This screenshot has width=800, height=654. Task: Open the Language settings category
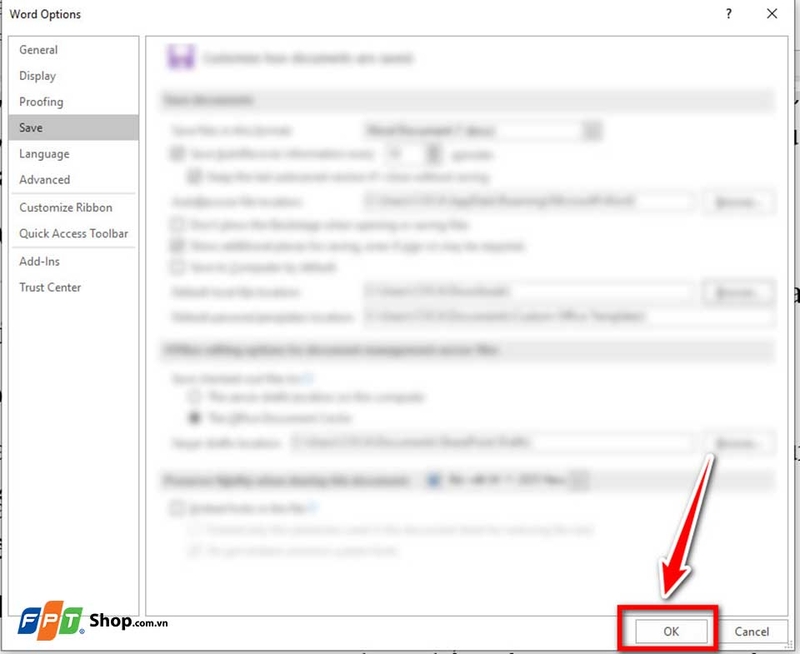tap(73, 154)
